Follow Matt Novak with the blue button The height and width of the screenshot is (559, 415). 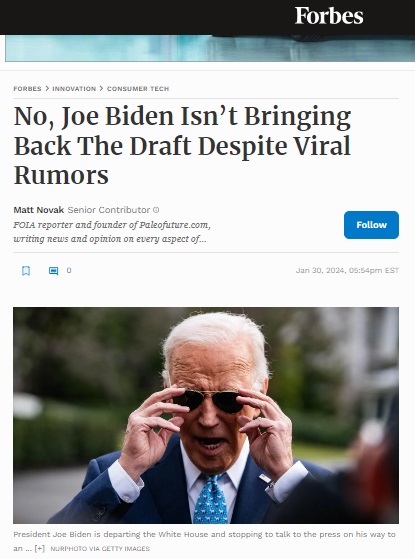[371, 225]
